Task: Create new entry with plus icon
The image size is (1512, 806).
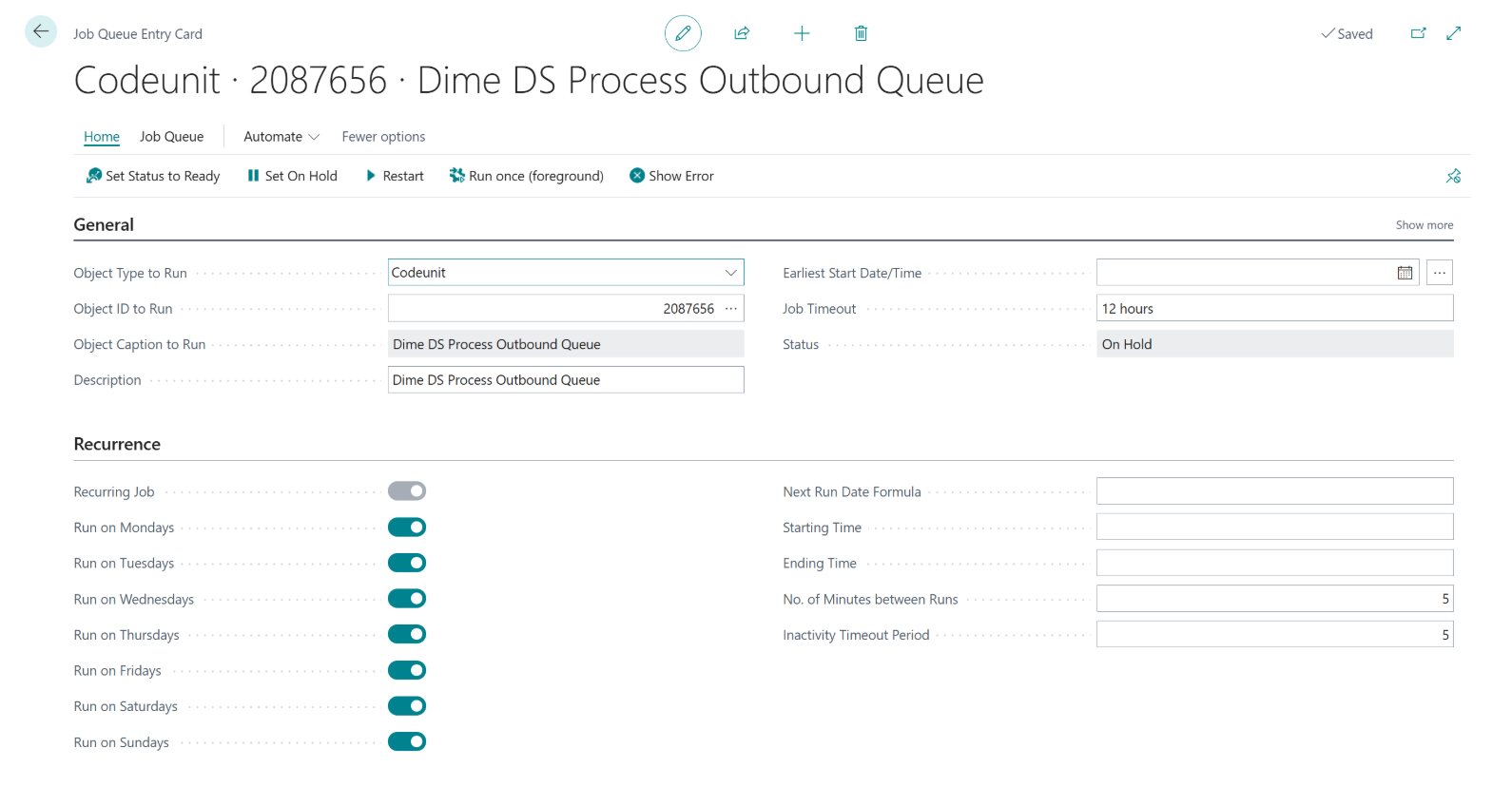Action: click(802, 33)
